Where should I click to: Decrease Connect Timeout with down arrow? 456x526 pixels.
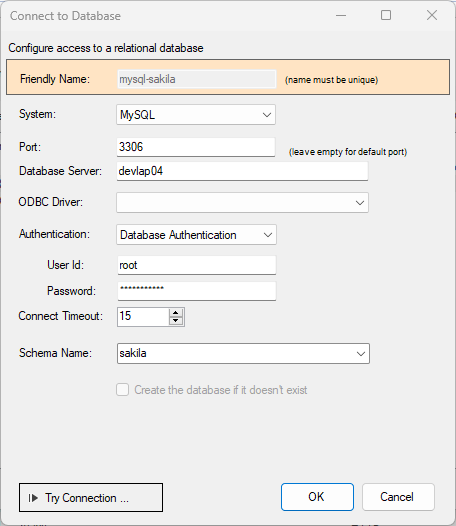coord(175,321)
